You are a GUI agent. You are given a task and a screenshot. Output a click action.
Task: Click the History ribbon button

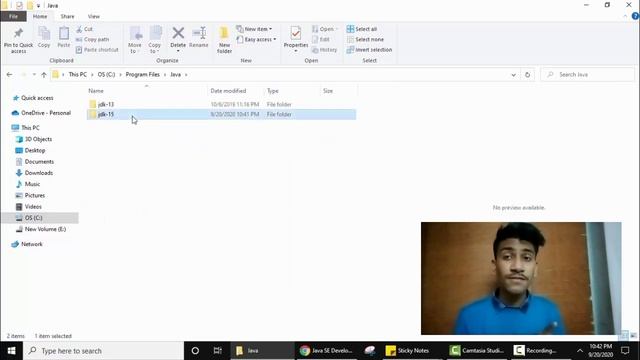(324, 49)
